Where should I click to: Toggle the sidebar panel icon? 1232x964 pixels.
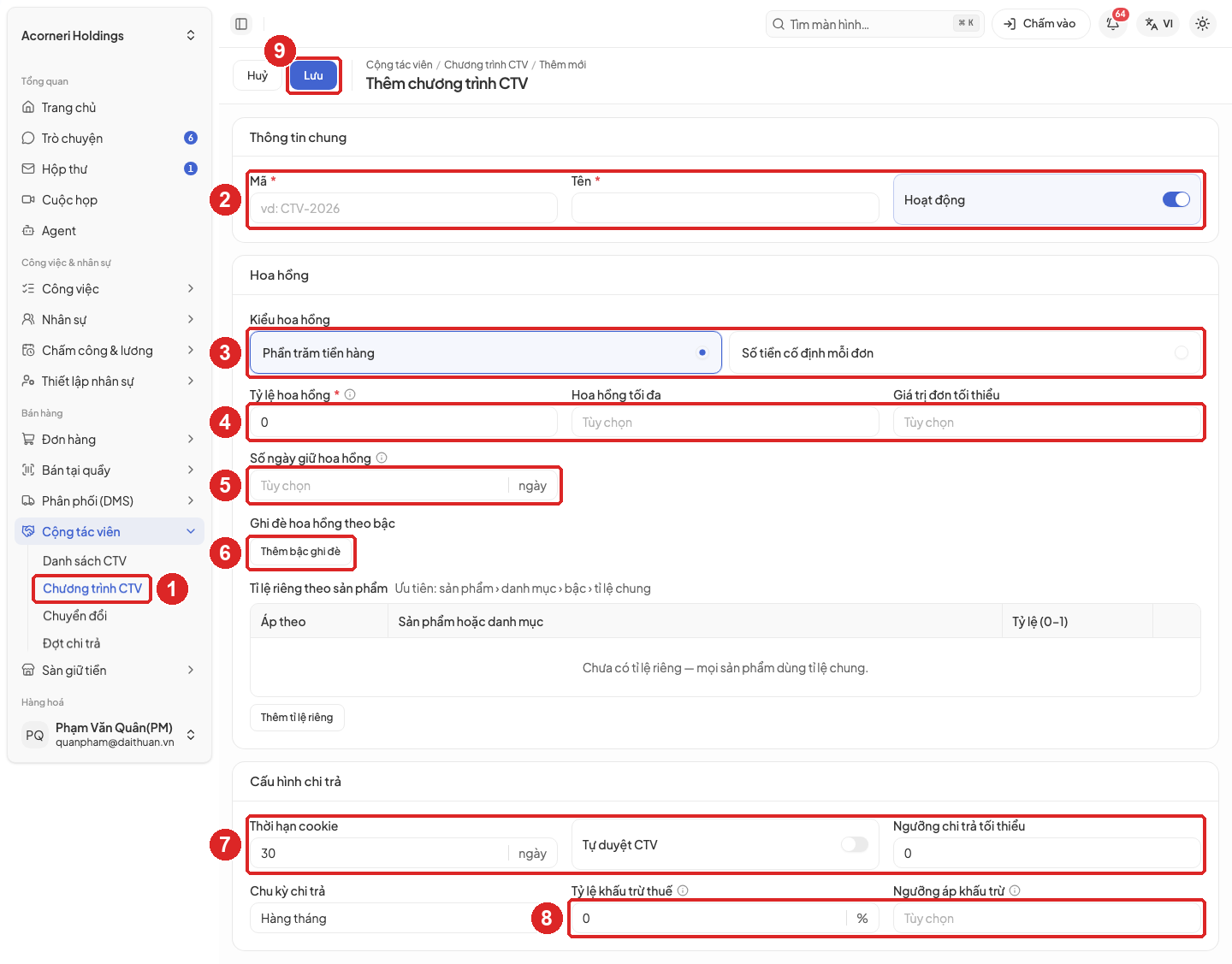coord(241,24)
